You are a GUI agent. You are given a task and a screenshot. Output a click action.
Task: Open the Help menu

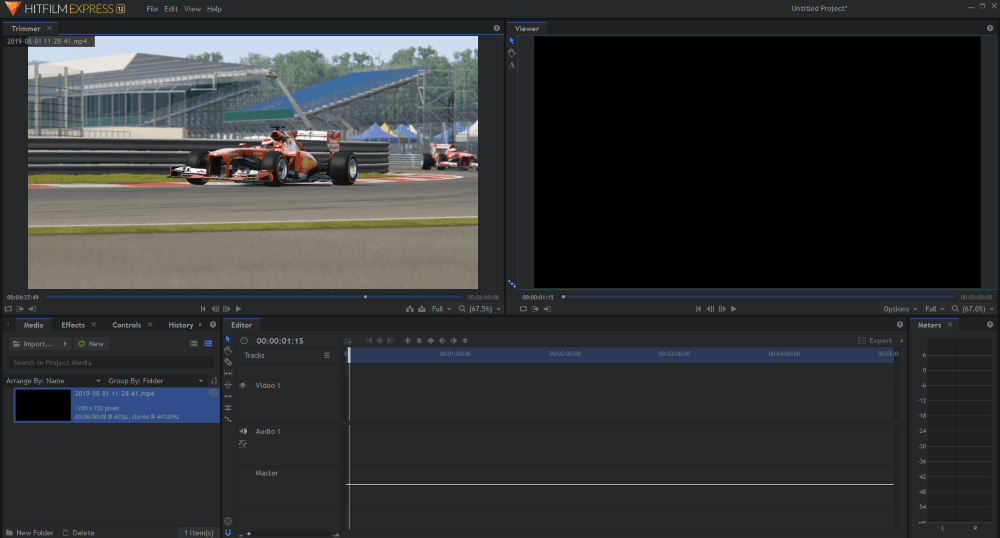[214, 9]
